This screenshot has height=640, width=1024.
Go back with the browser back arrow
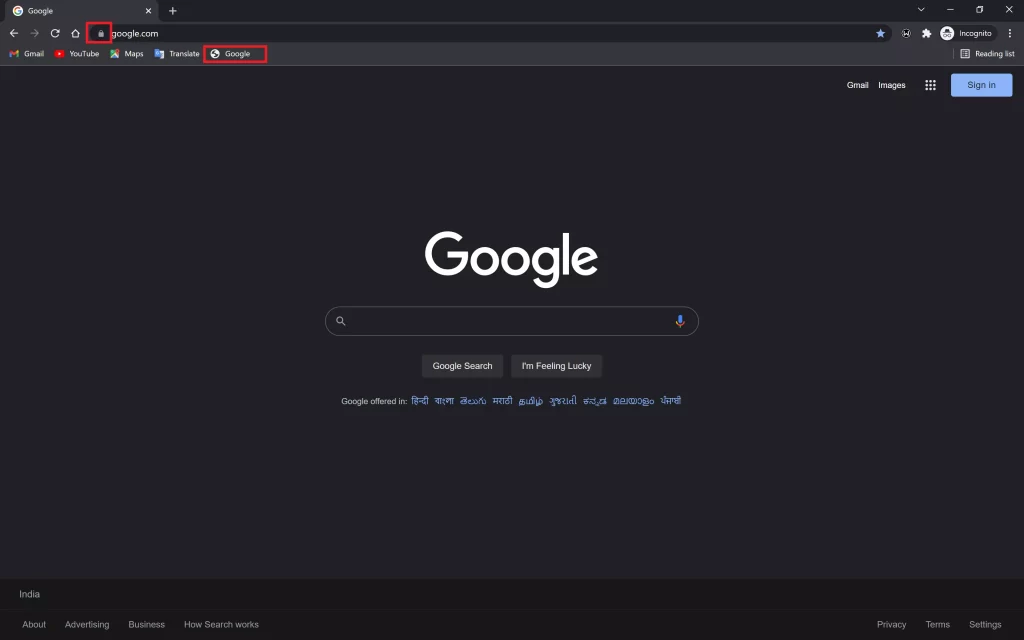click(14, 33)
